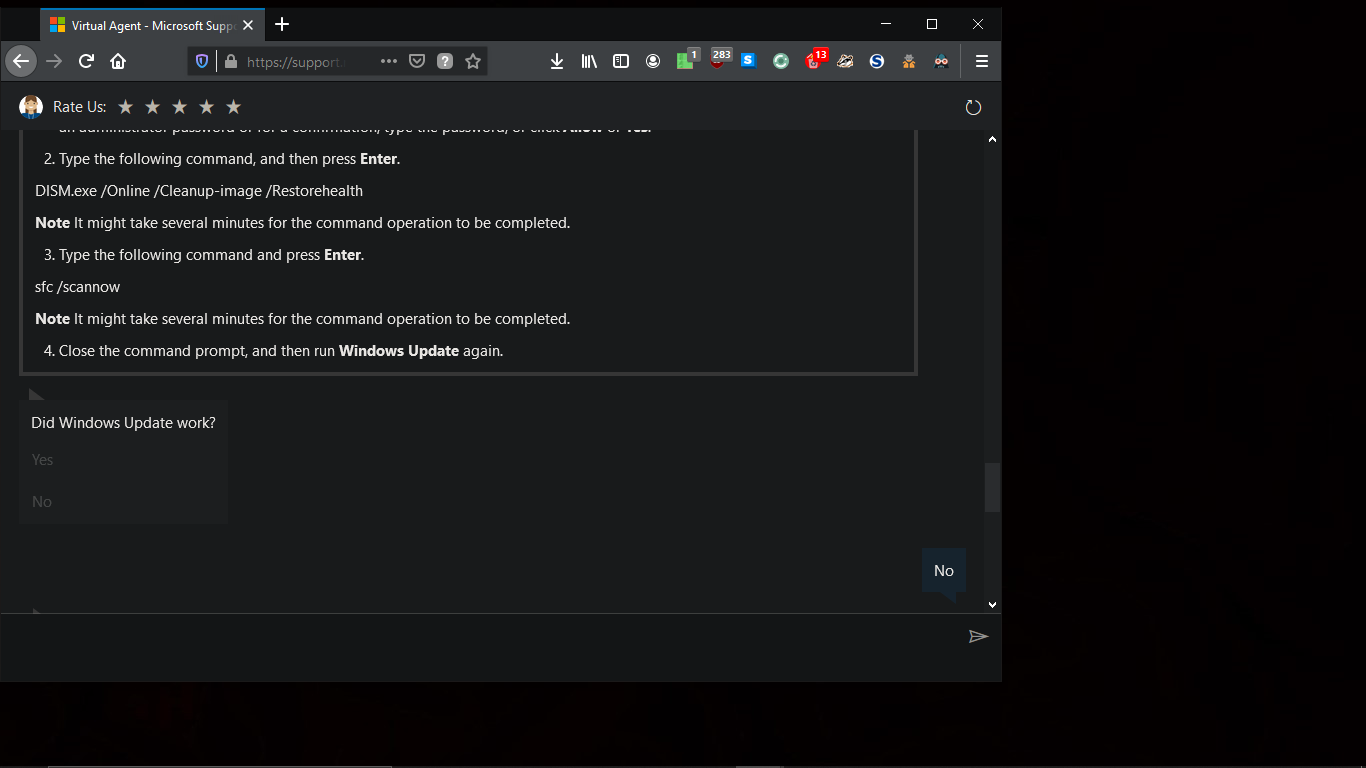Click the round blue S extension icon
1366x768 pixels.
[x=877, y=61]
